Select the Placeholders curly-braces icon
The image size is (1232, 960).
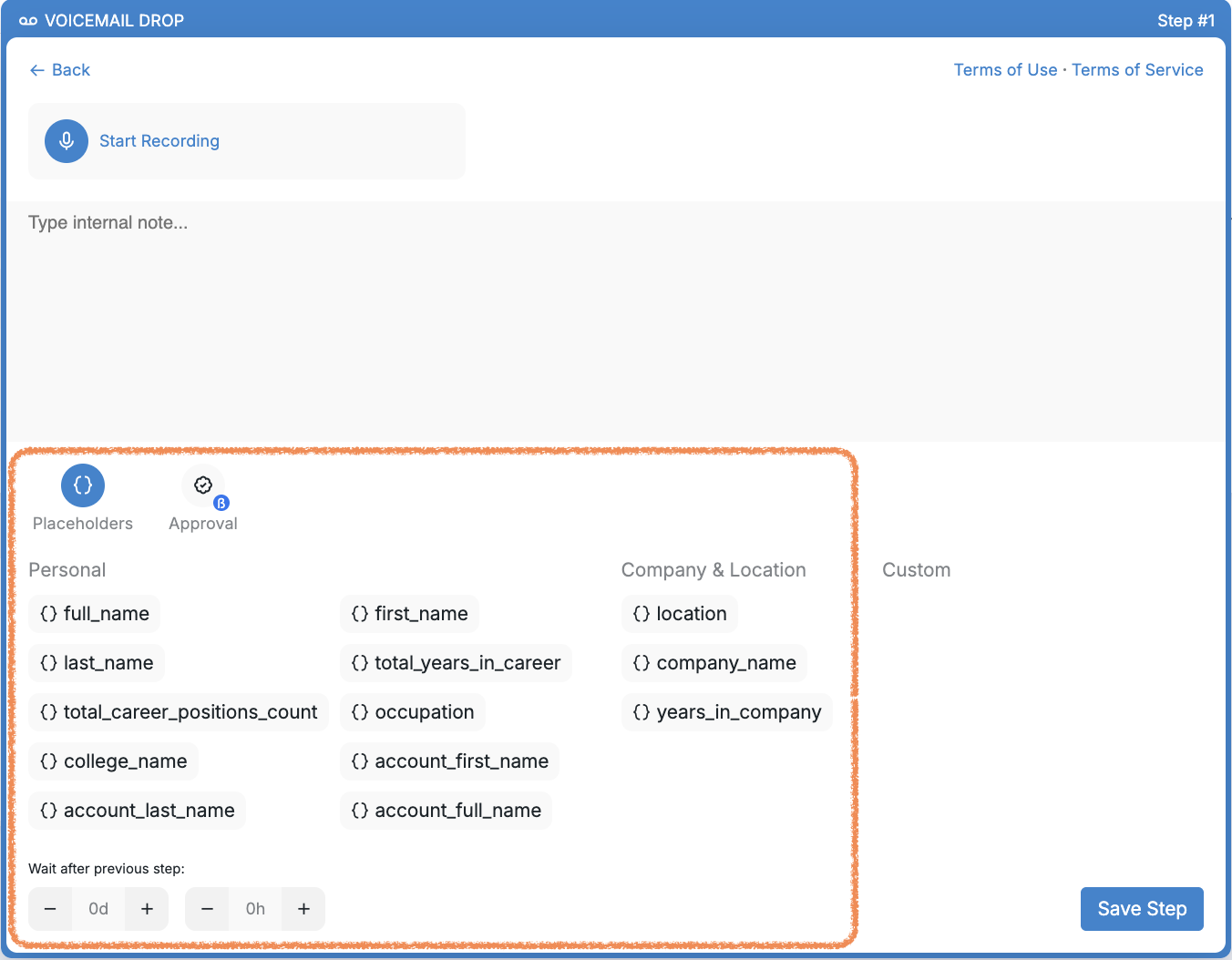[83, 485]
